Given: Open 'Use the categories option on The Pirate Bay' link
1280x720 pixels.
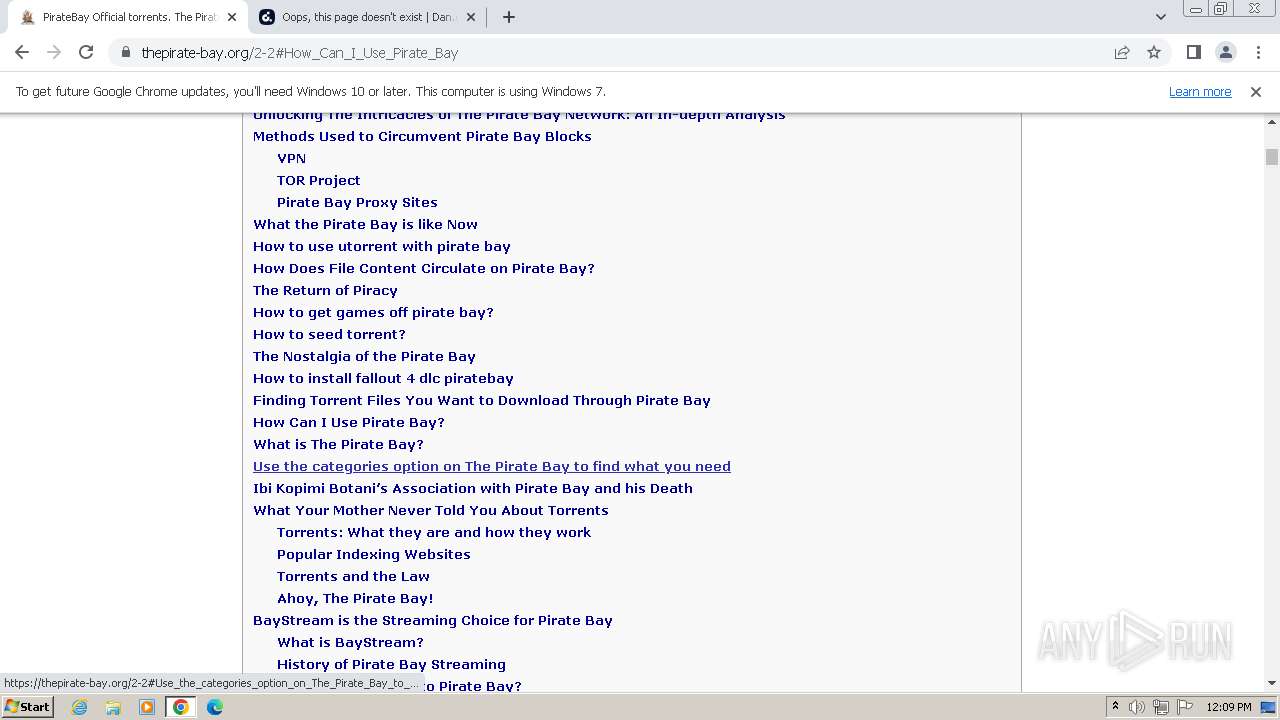Looking at the screenshot, I should (491, 466).
